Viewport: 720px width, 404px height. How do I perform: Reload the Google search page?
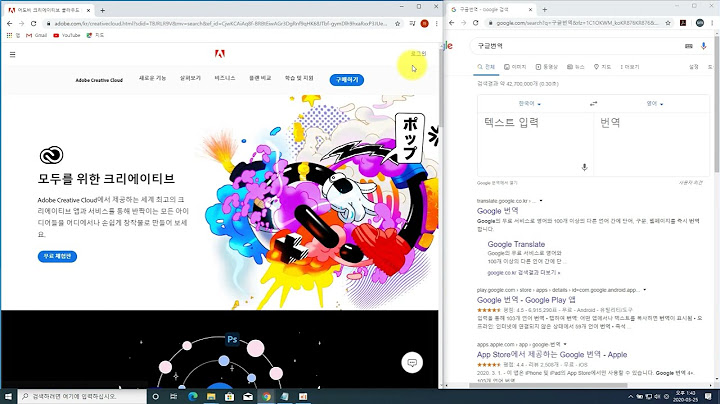point(476,22)
